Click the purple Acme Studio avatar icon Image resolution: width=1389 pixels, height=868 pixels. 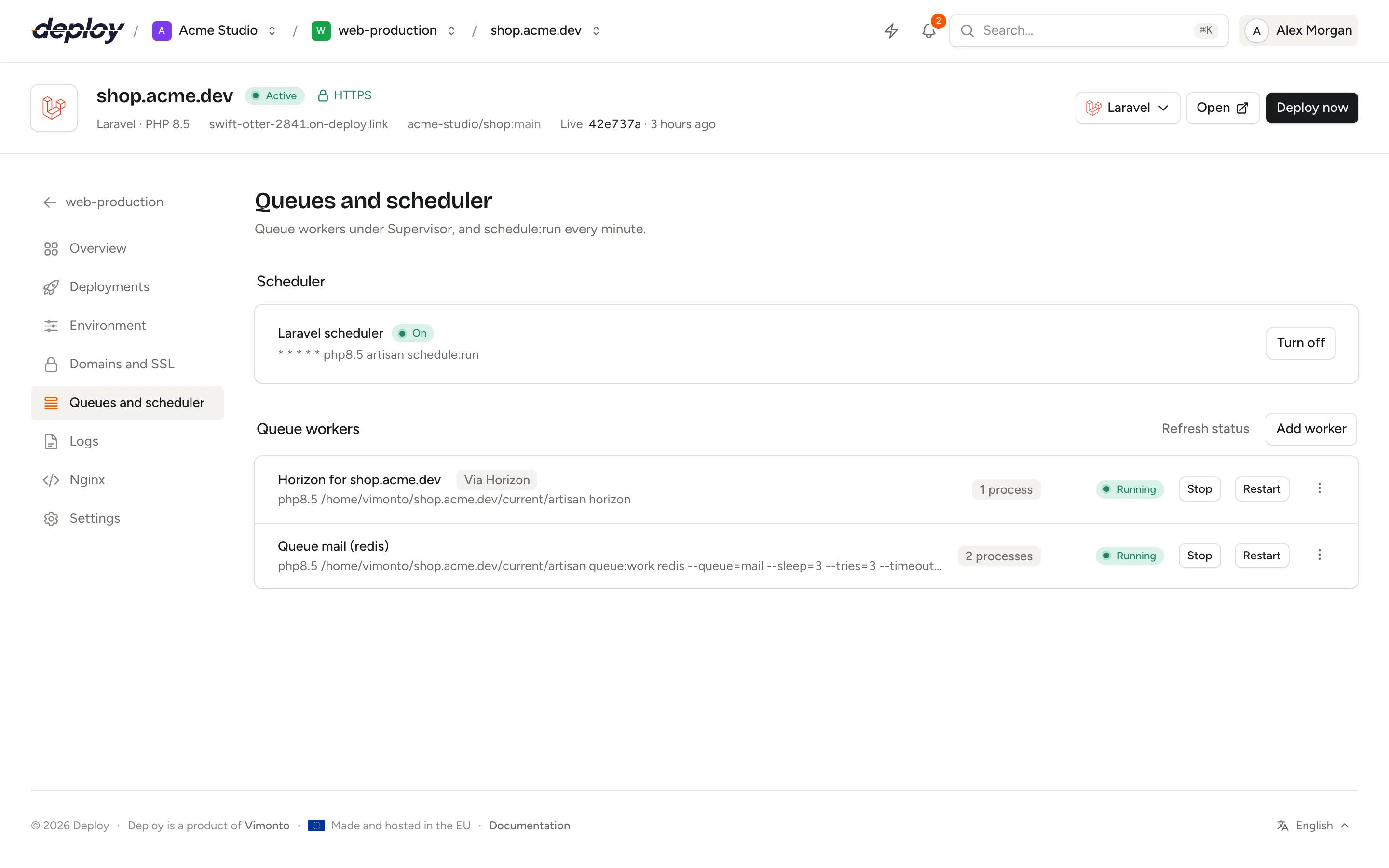[162, 30]
